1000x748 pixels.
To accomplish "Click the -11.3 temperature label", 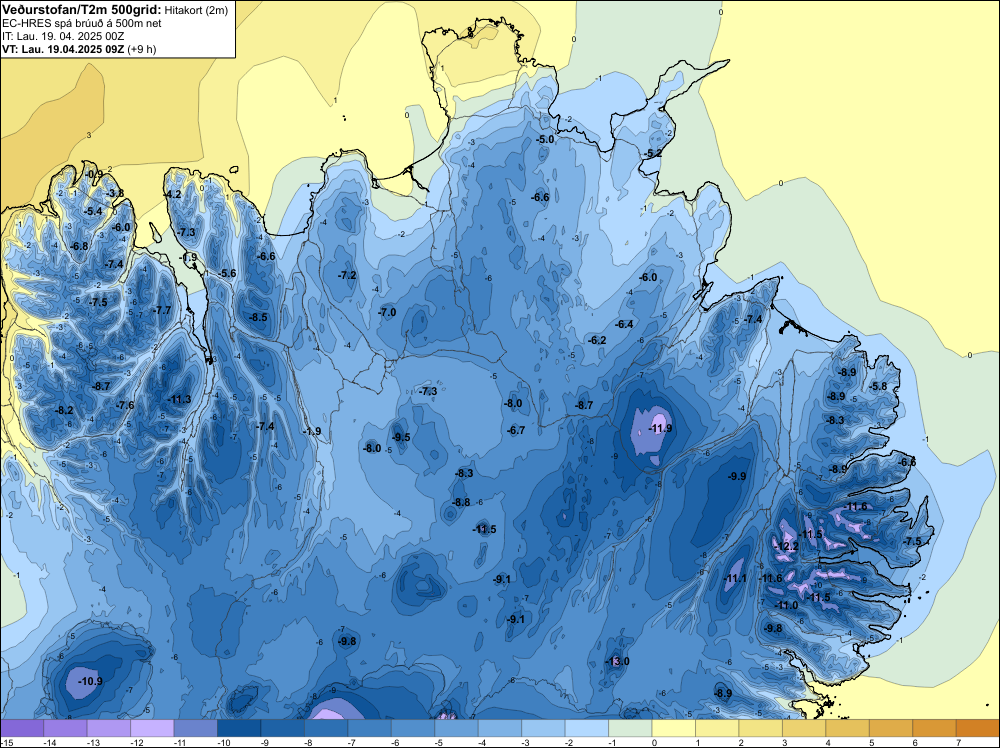I will click(x=179, y=399).
